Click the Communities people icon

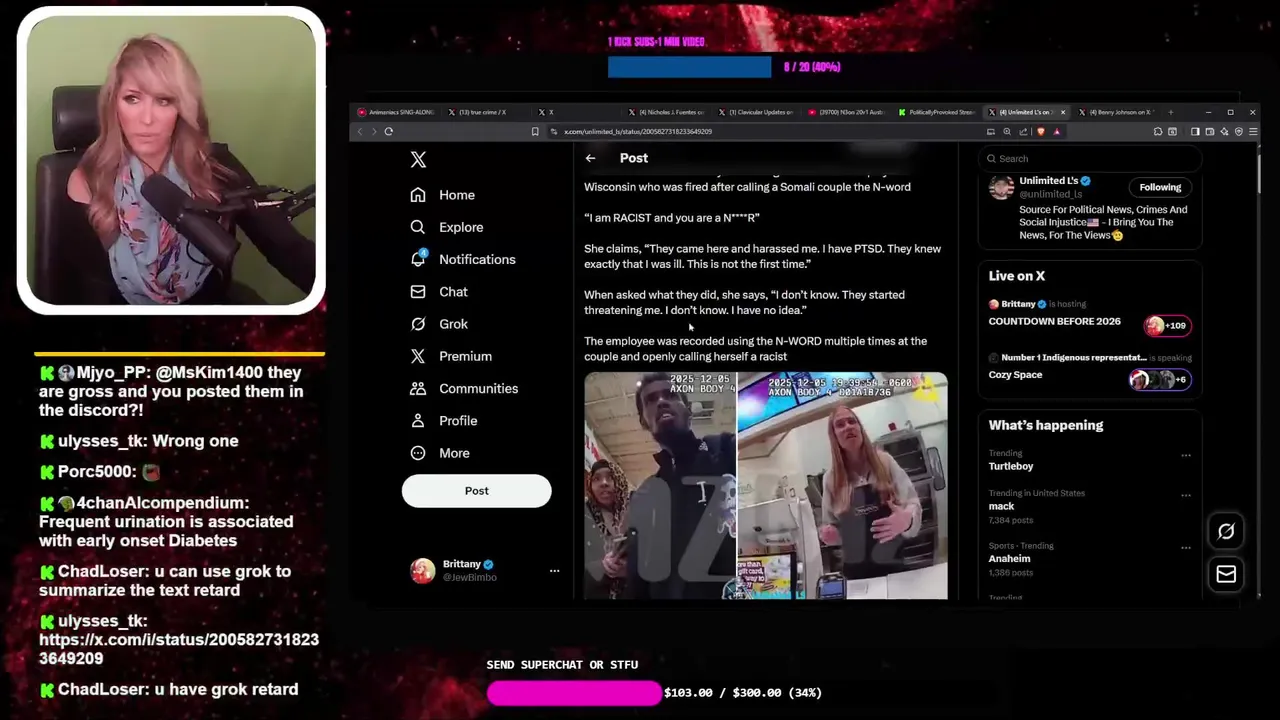pyautogui.click(x=418, y=388)
